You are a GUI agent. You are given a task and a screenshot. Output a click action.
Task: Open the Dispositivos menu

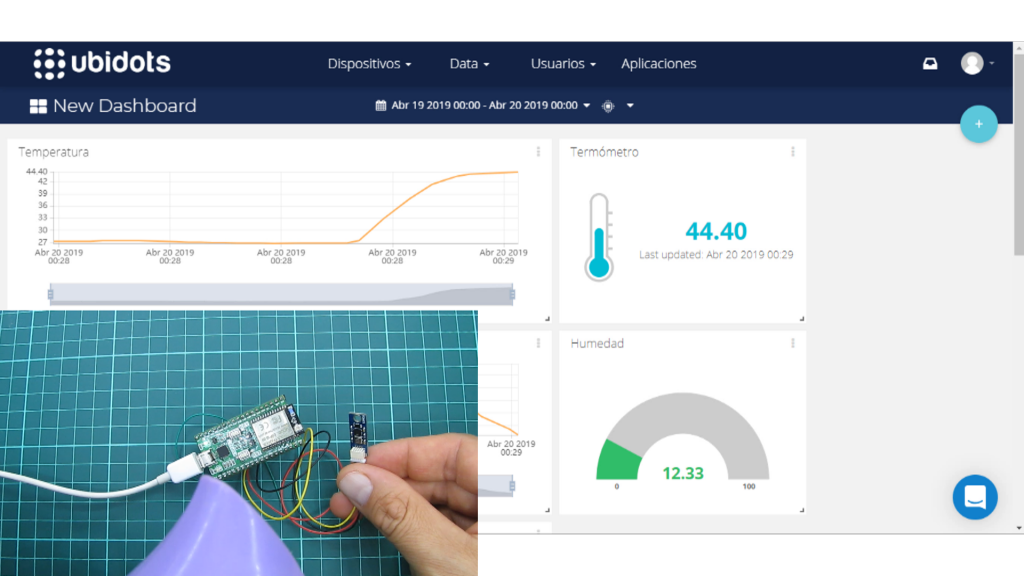pos(369,64)
